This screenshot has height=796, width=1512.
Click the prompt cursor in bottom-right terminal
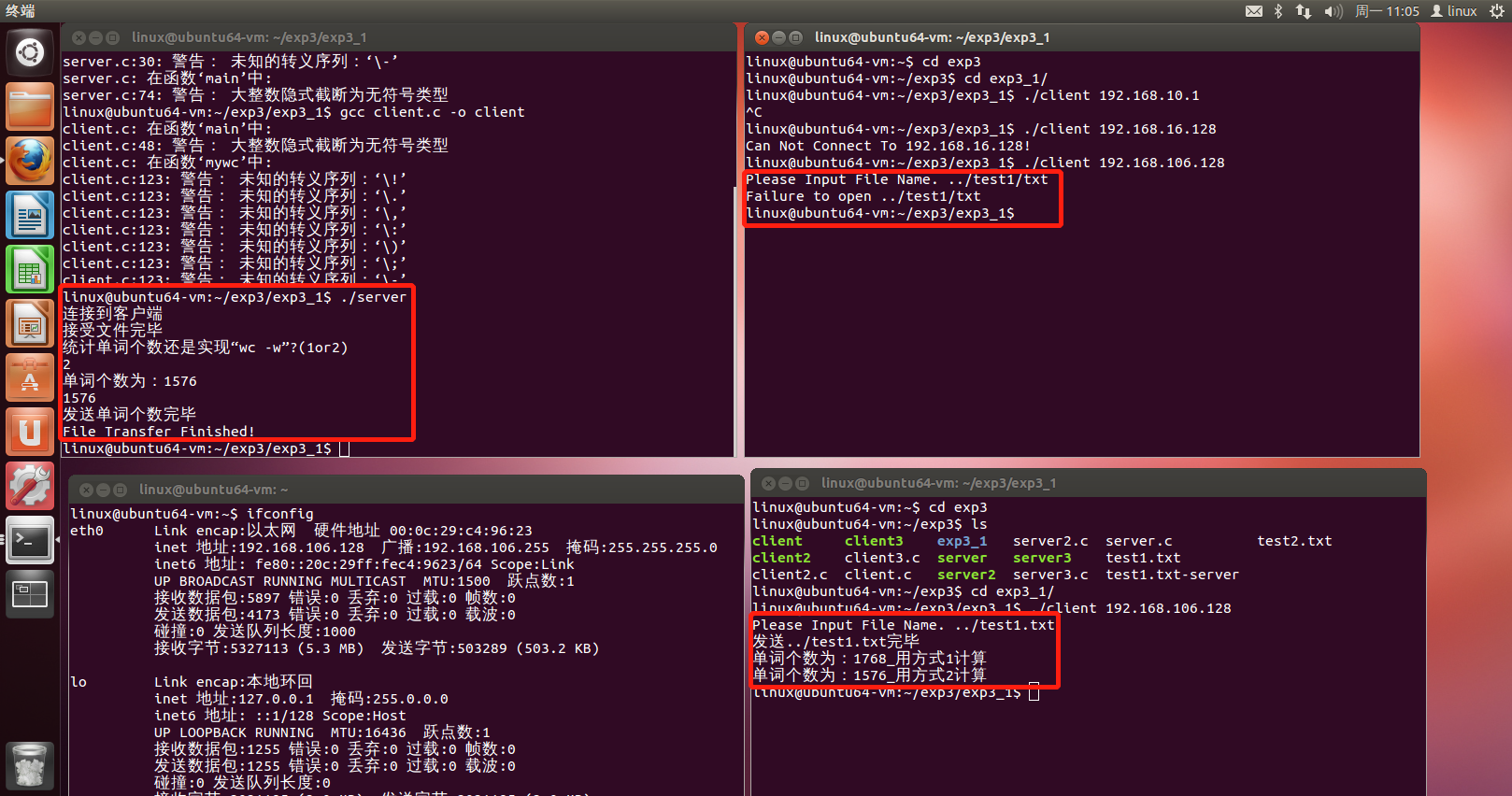click(x=1034, y=692)
